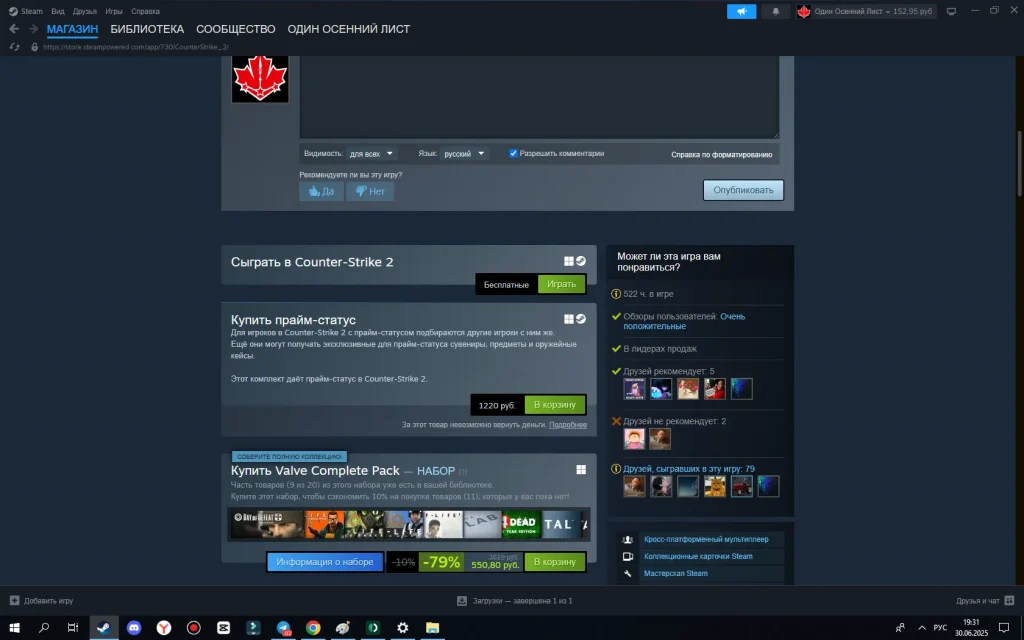This screenshot has height=640, width=1024.
Task: Open the 'Вид' menu
Action: click(x=57, y=11)
